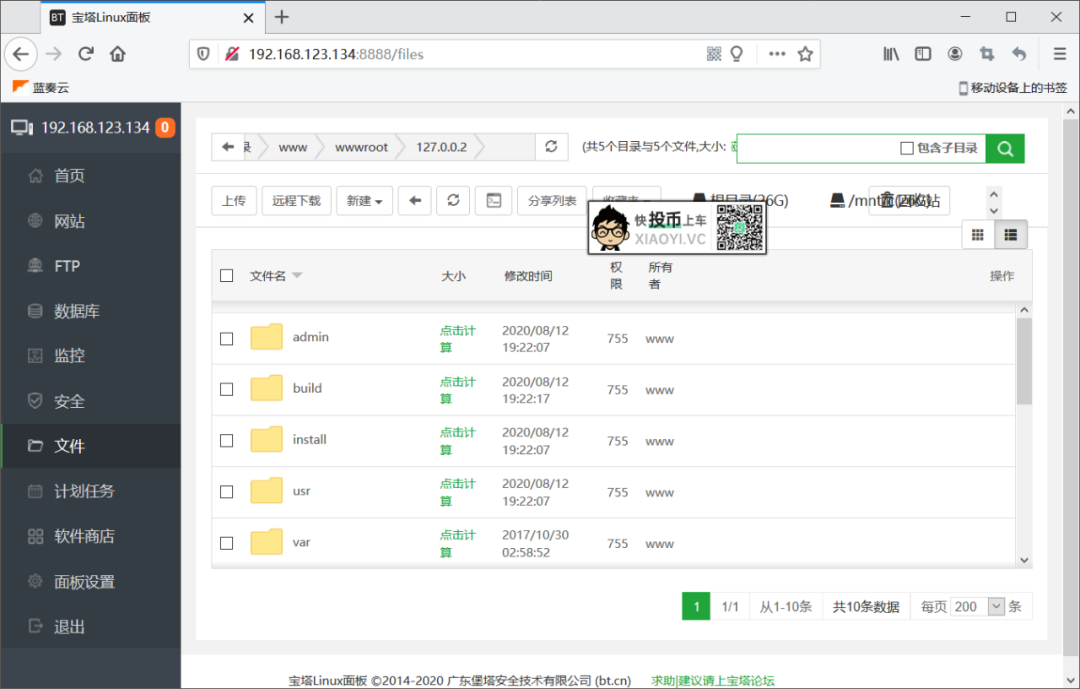Open the 分享列表 button
Viewport: 1080px width, 689px height.
point(552,200)
